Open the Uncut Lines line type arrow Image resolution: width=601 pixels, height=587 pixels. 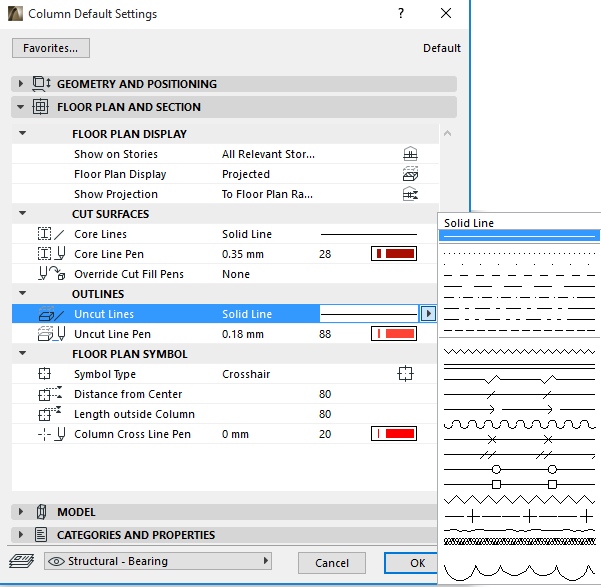(428, 314)
